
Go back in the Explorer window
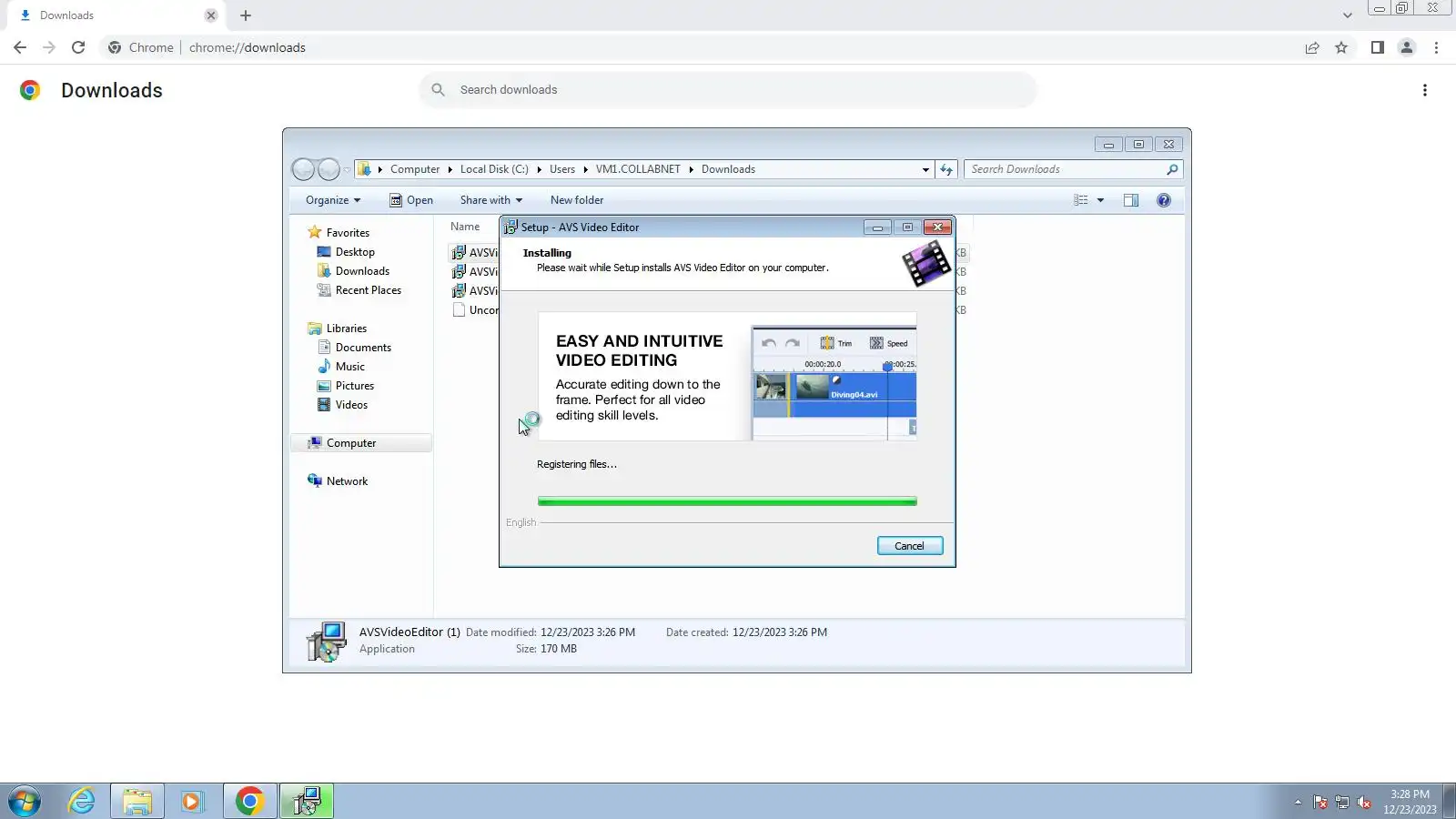(303, 169)
